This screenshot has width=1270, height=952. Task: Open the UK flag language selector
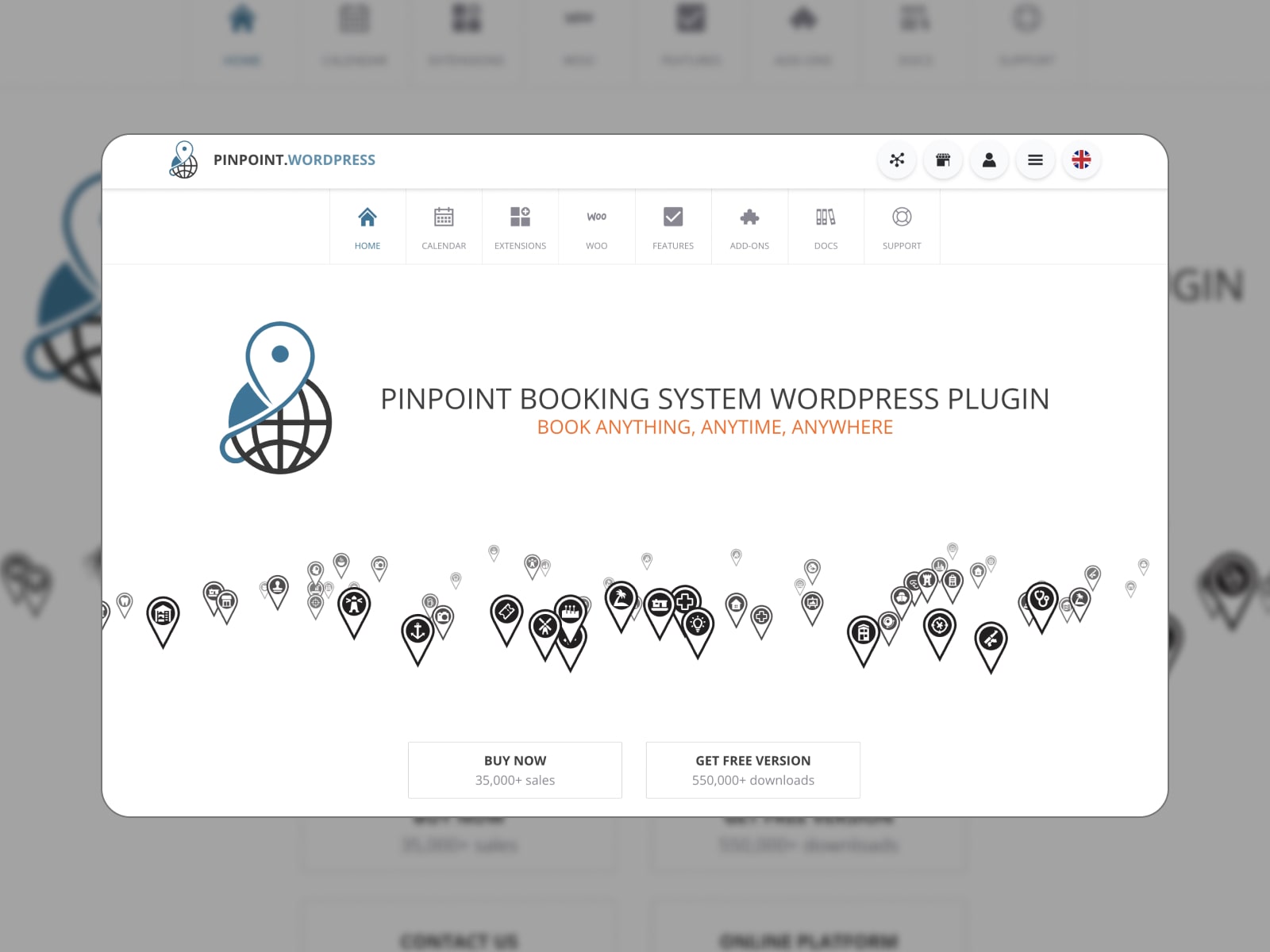pyautogui.click(x=1081, y=160)
